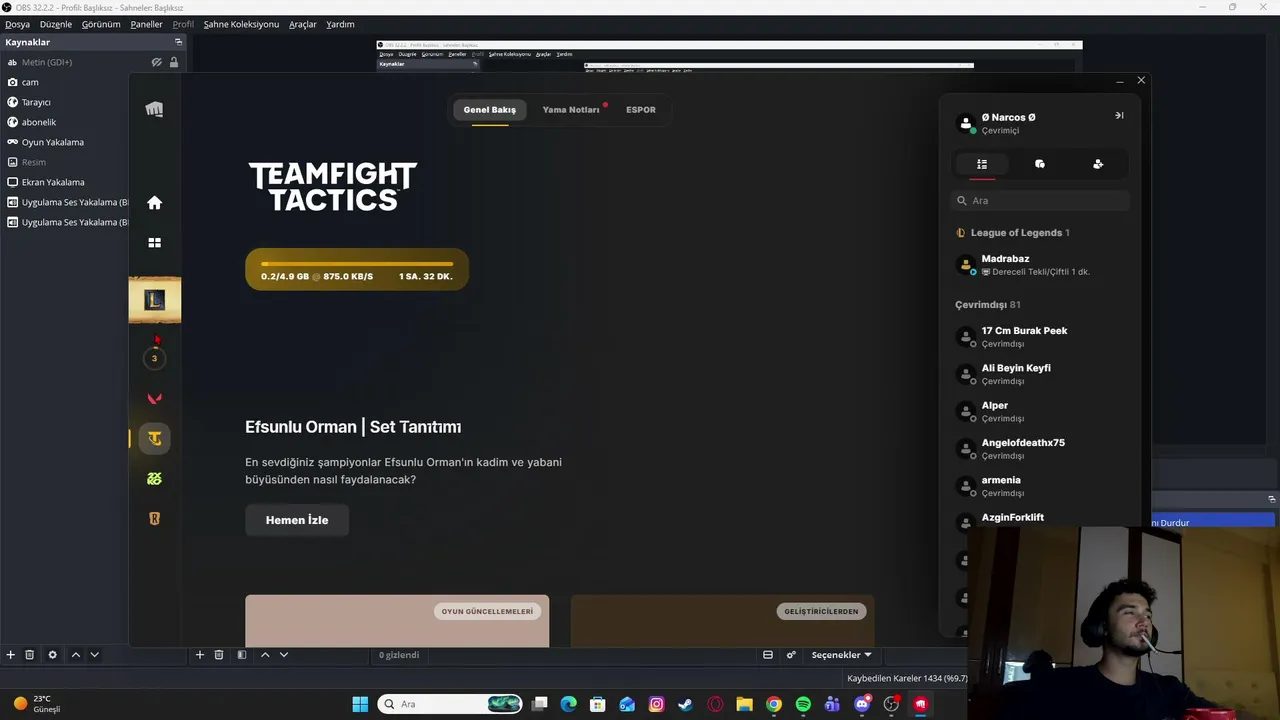Screen dimensions: 1280x720
Task: Open source properties gear icon
Action: [53, 655]
